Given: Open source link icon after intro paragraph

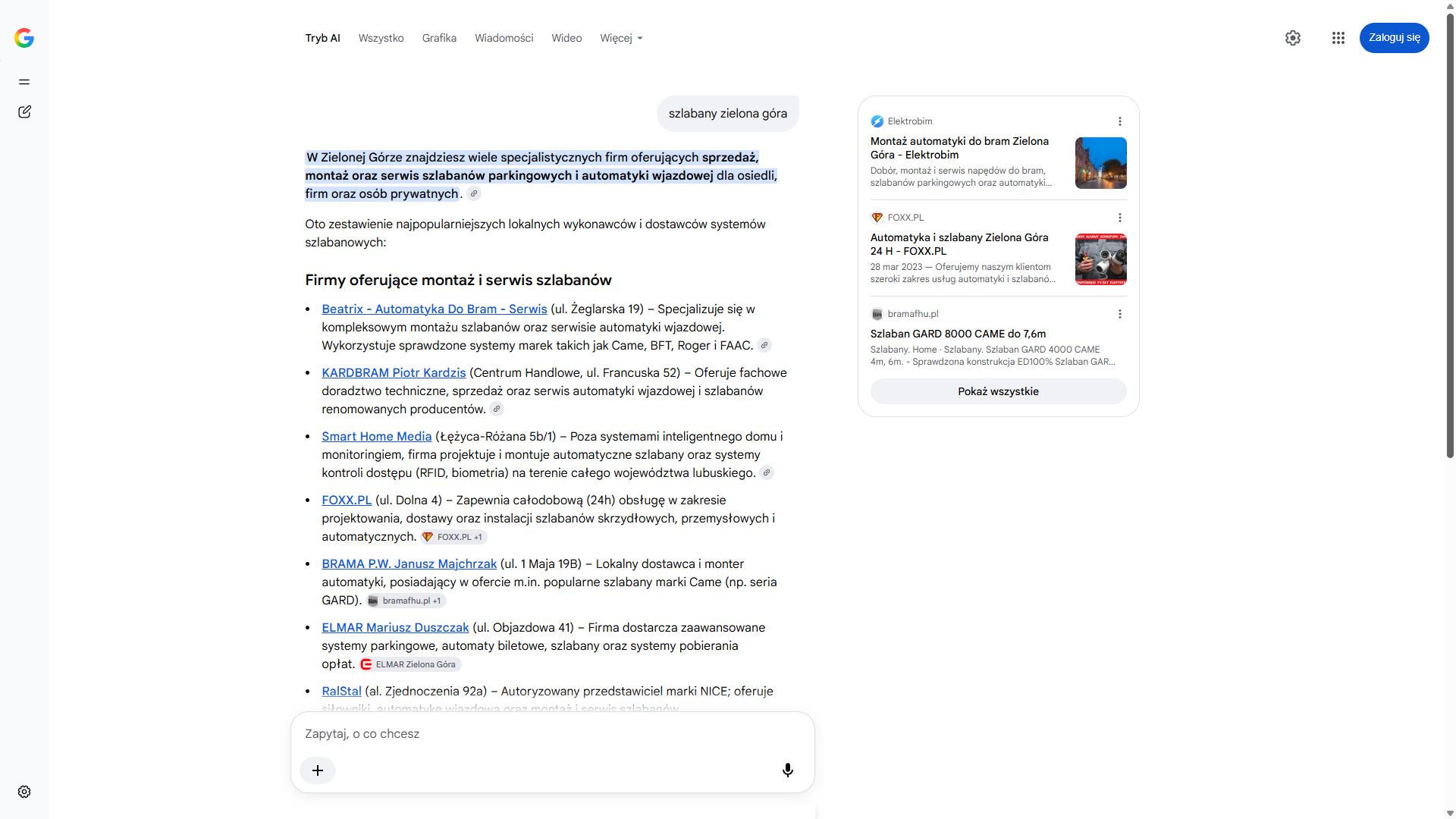Looking at the screenshot, I should (x=474, y=194).
